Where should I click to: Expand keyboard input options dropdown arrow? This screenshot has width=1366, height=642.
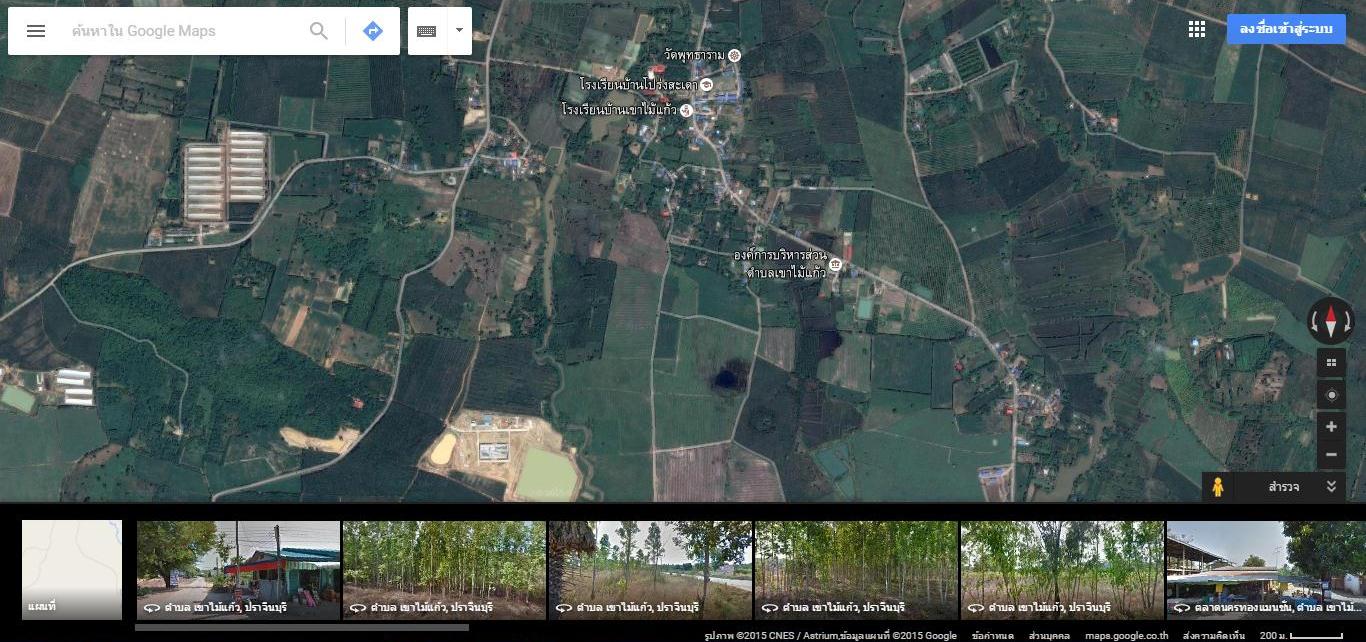pos(459,31)
